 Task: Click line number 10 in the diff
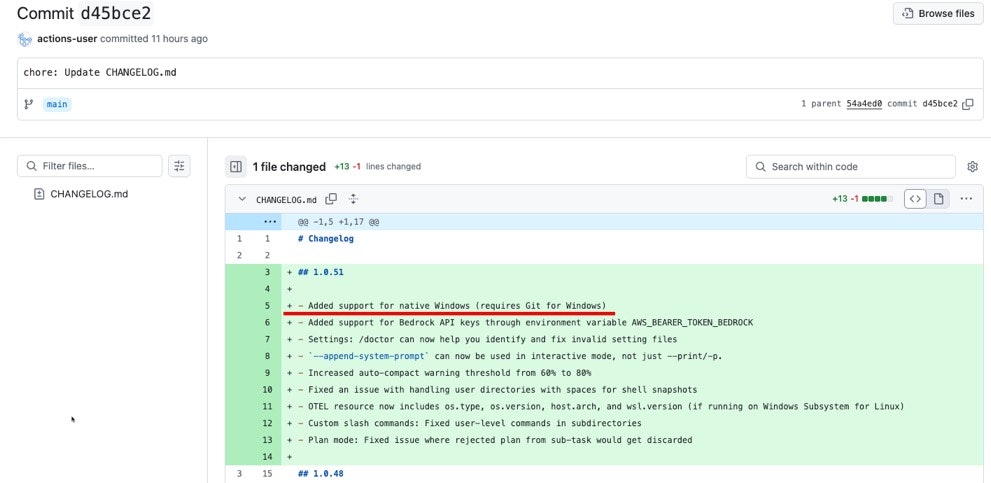268,389
